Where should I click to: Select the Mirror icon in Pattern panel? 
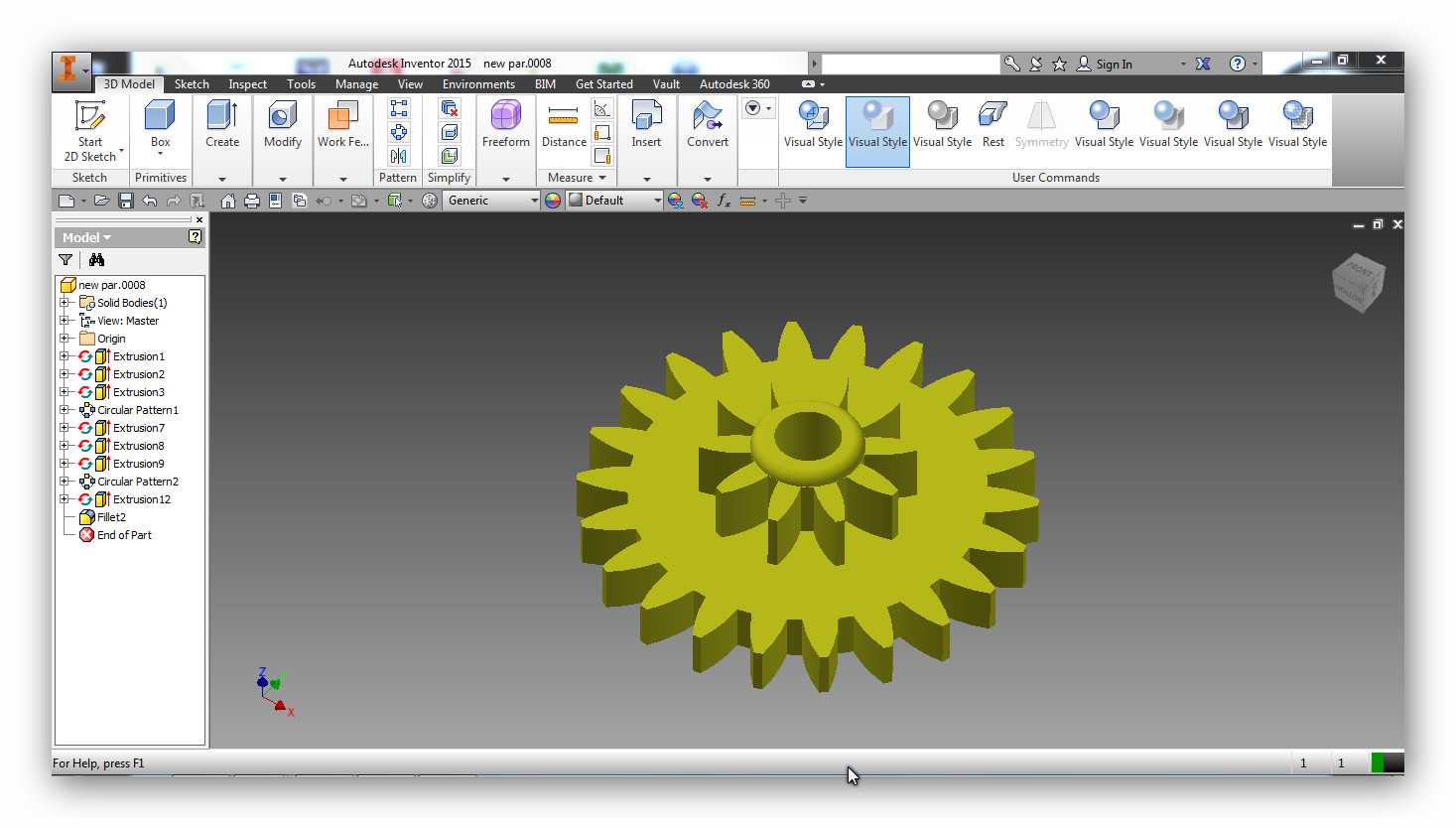399,156
